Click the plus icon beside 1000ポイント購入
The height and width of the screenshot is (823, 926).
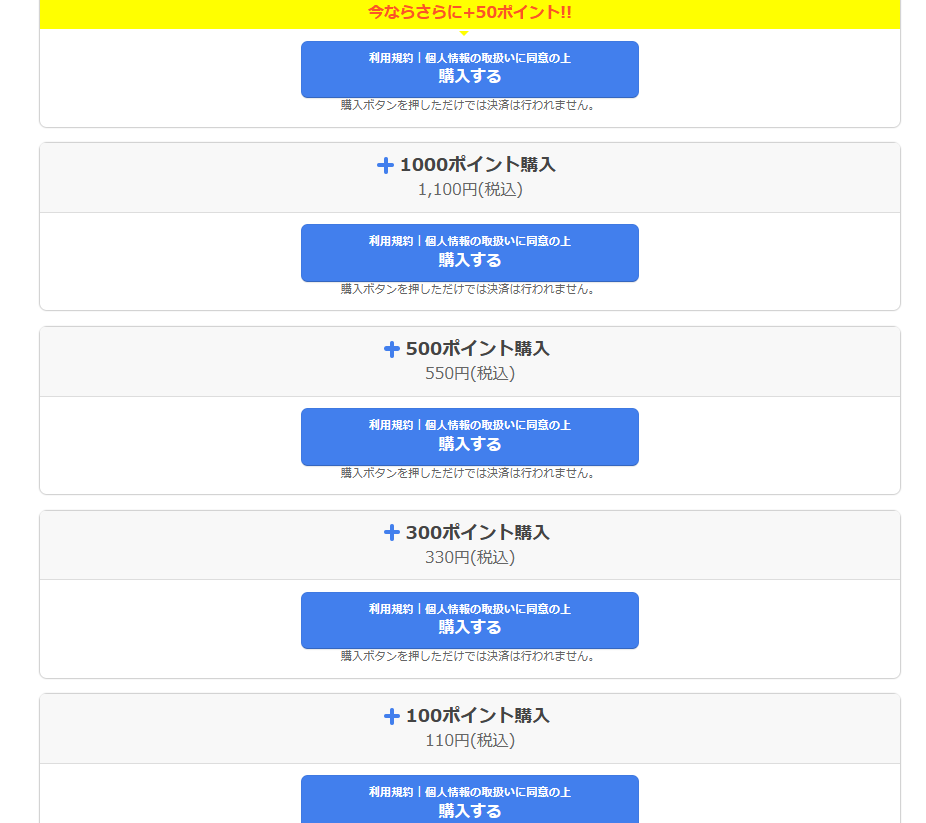(385, 166)
